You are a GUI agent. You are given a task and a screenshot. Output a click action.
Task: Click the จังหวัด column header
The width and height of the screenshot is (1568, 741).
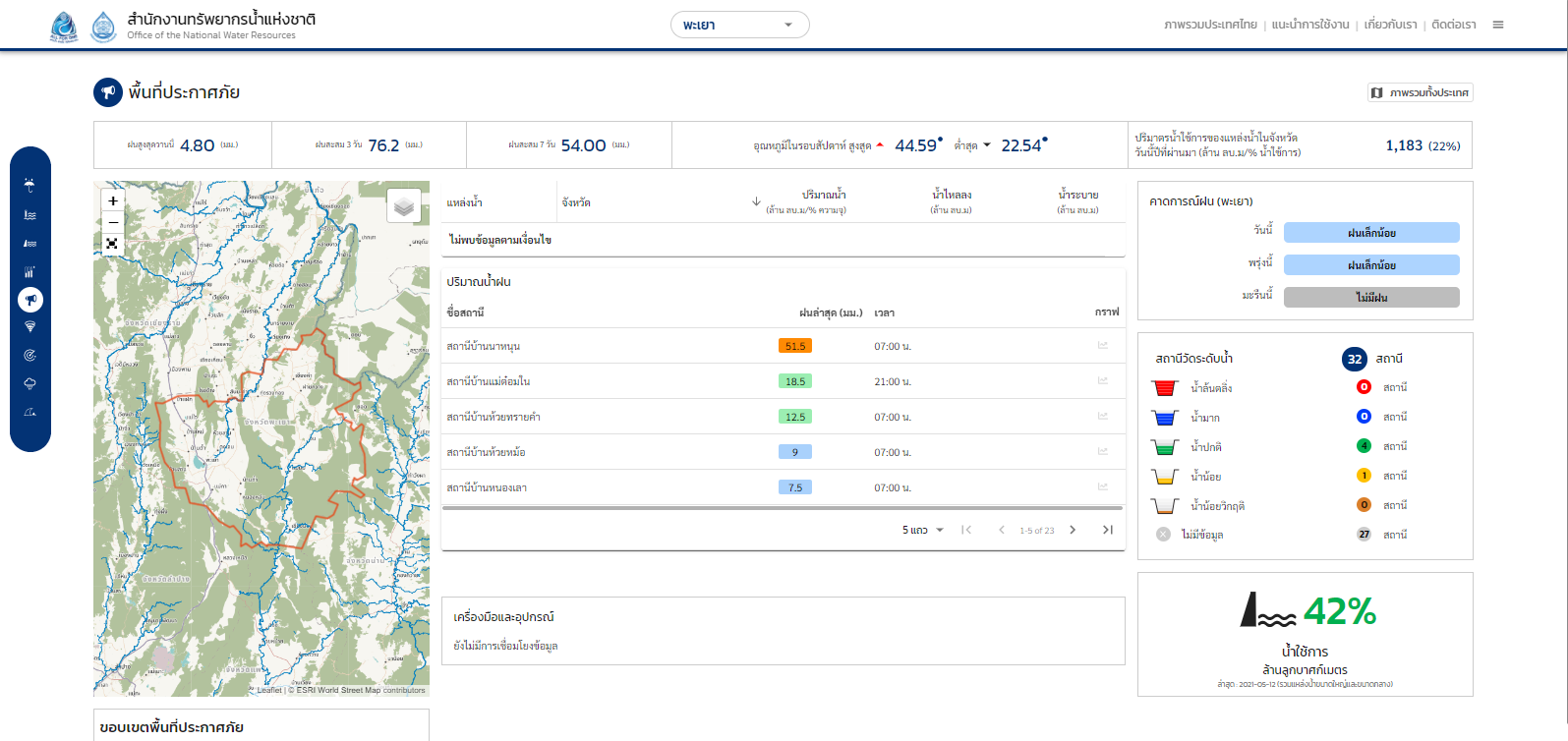tap(576, 202)
